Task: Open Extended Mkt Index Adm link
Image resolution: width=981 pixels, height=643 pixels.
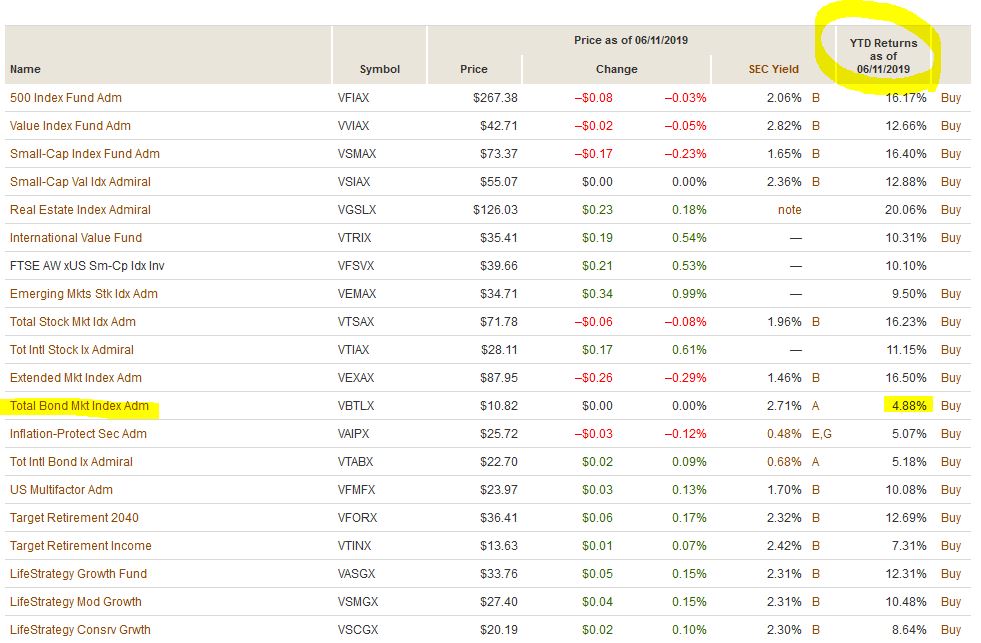Action: (76, 378)
